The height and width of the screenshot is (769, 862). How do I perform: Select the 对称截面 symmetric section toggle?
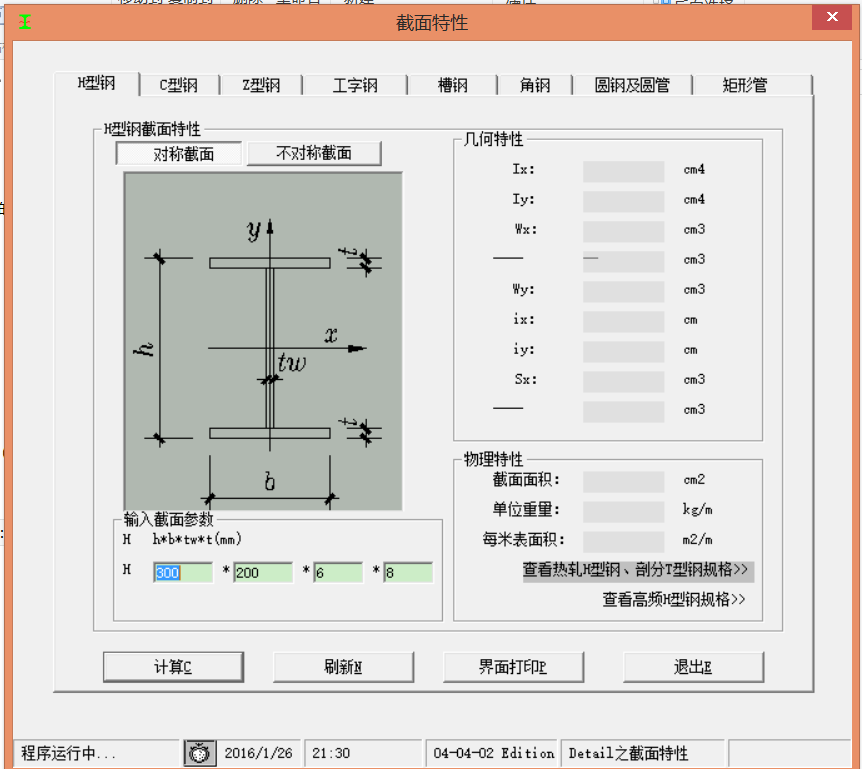point(180,154)
